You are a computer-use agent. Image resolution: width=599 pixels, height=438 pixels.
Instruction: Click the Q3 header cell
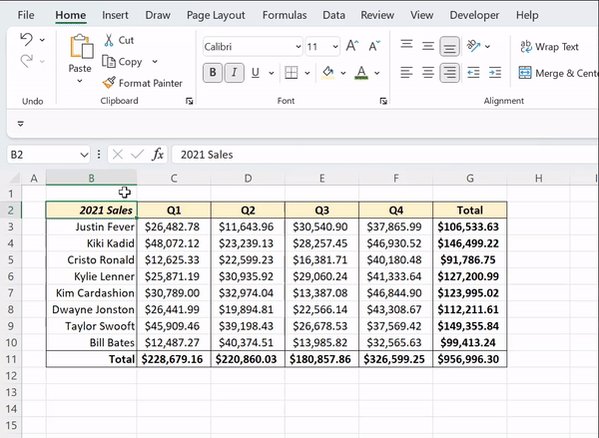pos(322,210)
